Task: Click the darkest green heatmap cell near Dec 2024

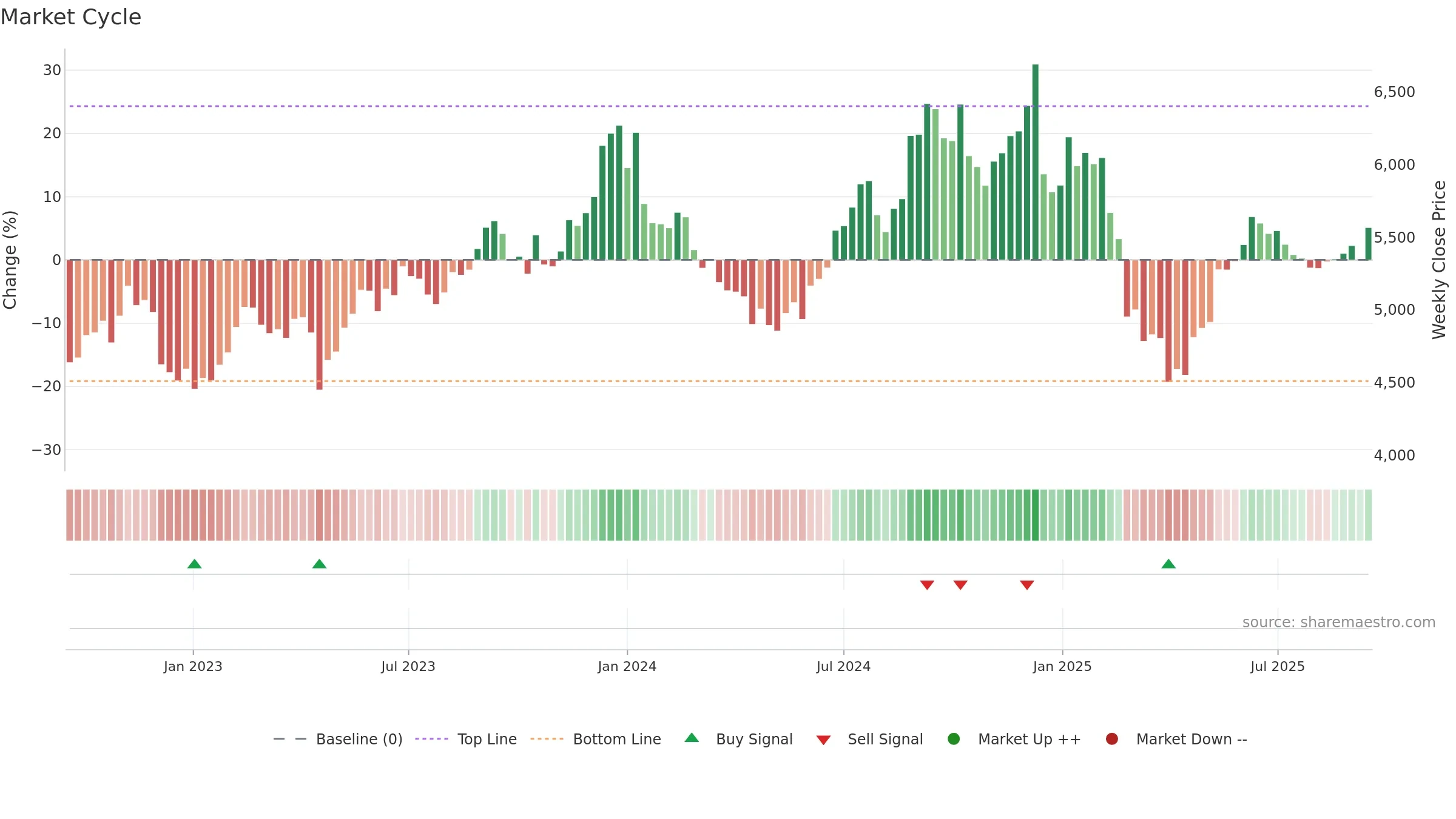Action: click(x=1036, y=515)
